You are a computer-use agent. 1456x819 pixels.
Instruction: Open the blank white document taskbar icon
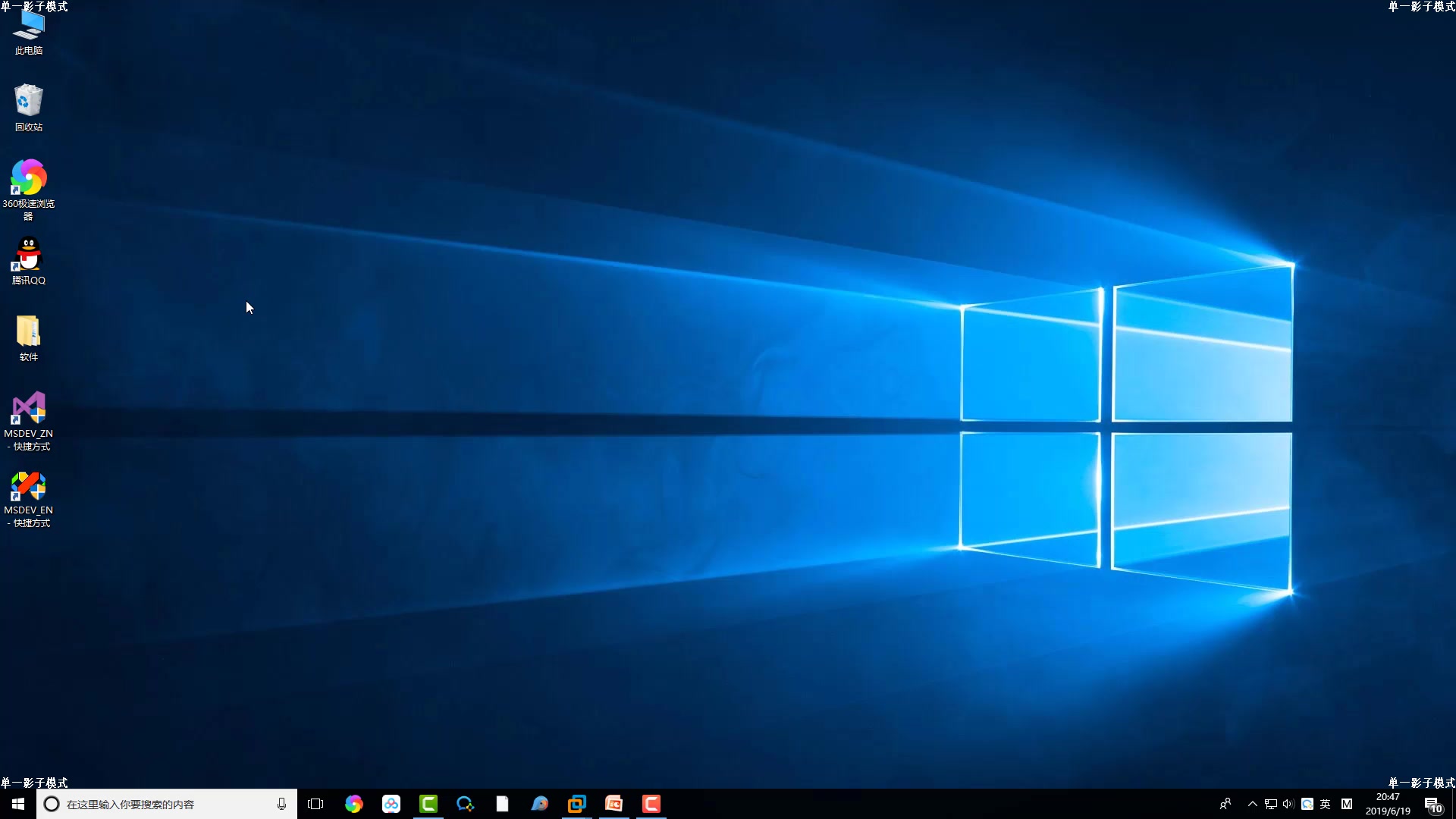pyautogui.click(x=503, y=804)
